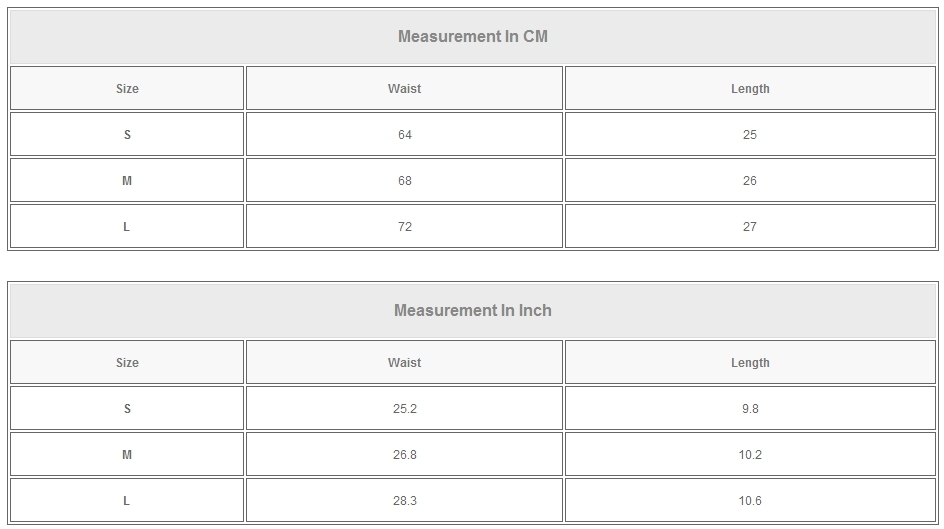944x529 pixels.
Task: Click the Size header in the Inch table
Action: [x=127, y=363]
